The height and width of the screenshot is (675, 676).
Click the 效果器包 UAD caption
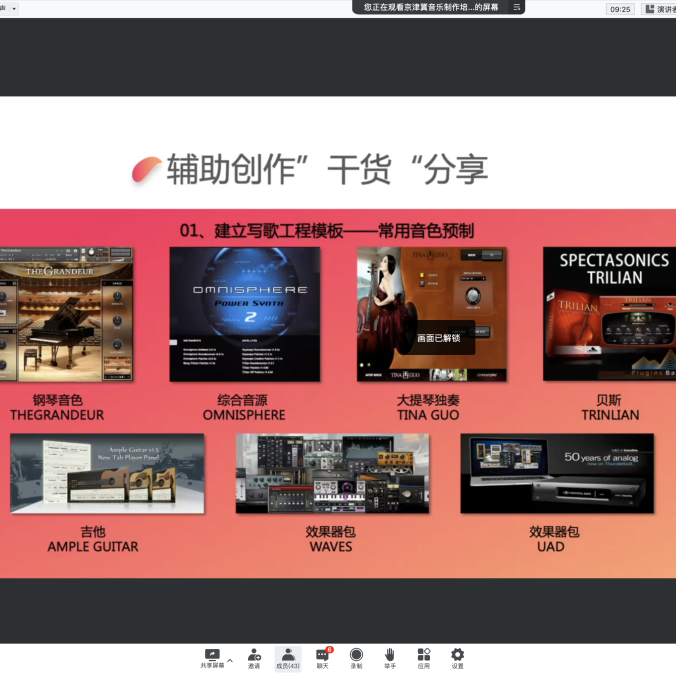point(554,539)
